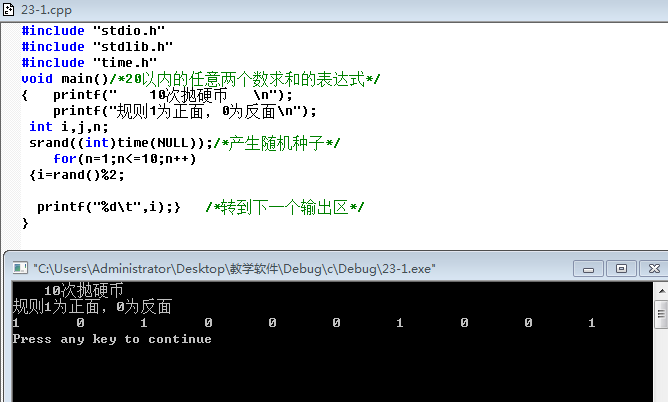Click the printf 规则1为正面 statement
The width and height of the screenshot is (668, 402).
184,111
